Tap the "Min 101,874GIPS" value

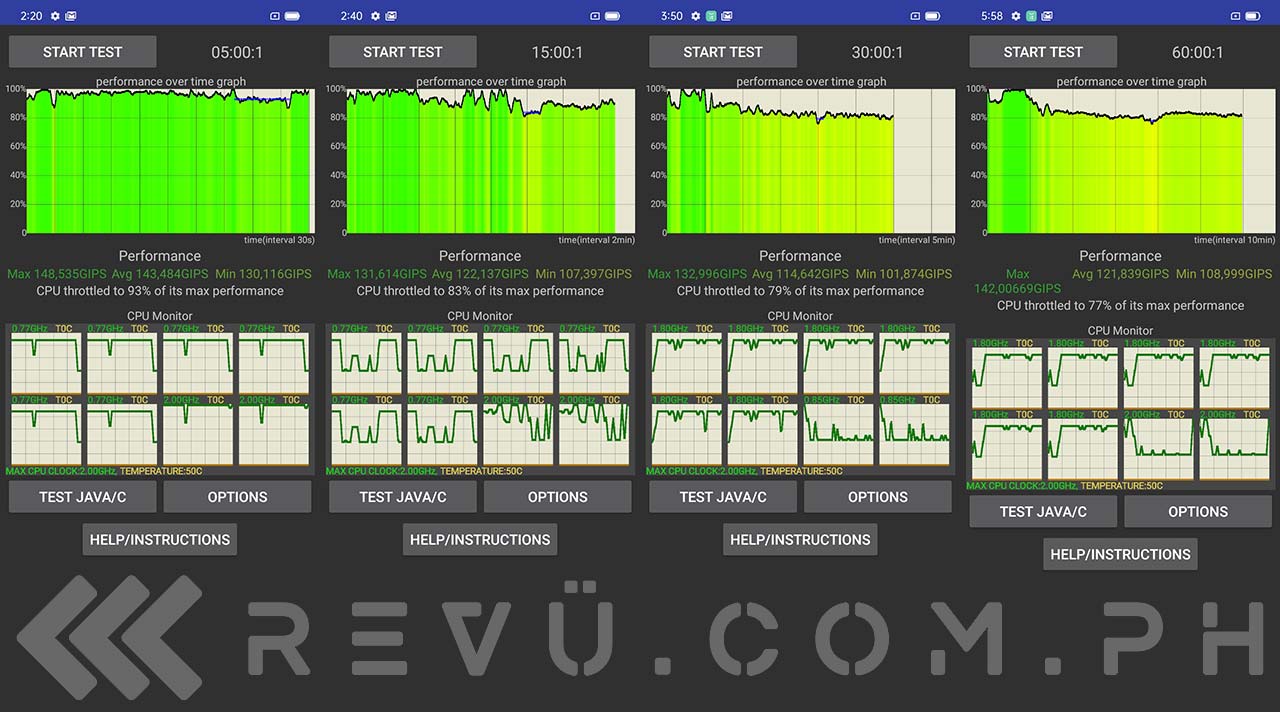[904, 274]
